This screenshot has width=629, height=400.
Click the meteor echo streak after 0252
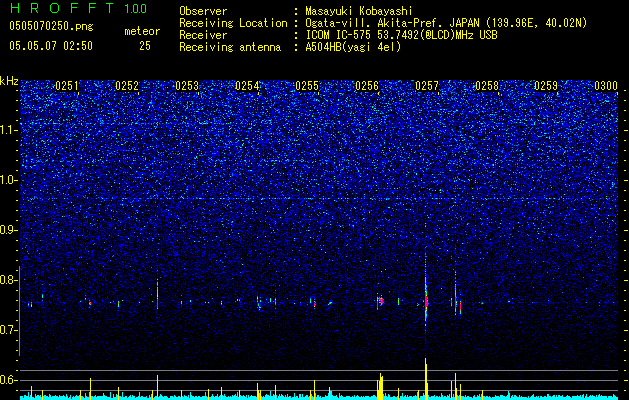(x=157, y=295)
